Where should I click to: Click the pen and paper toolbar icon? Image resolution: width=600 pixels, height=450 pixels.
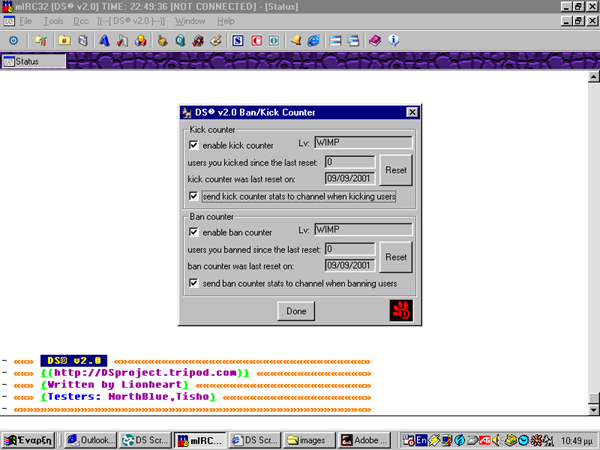pos(216,40)
